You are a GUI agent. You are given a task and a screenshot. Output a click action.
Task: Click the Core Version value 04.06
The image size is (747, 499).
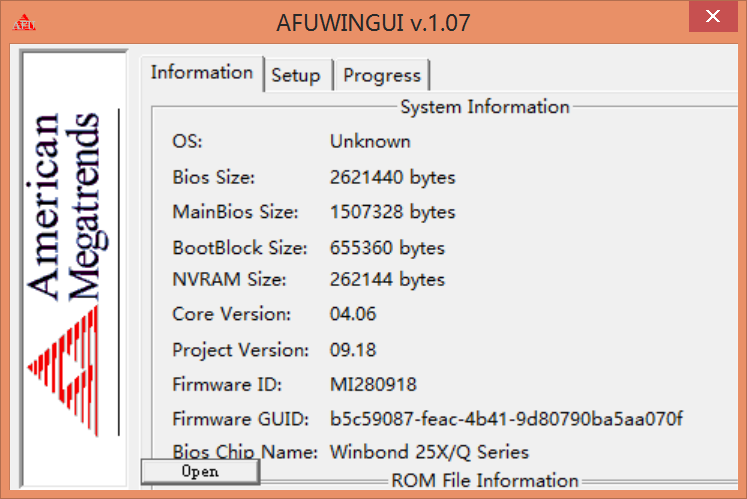click(353, 314)
